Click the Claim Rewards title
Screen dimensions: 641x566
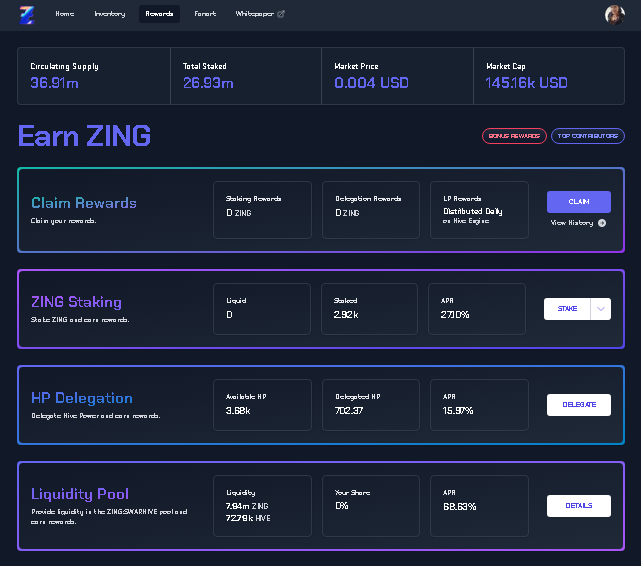[x=84, y=203]
